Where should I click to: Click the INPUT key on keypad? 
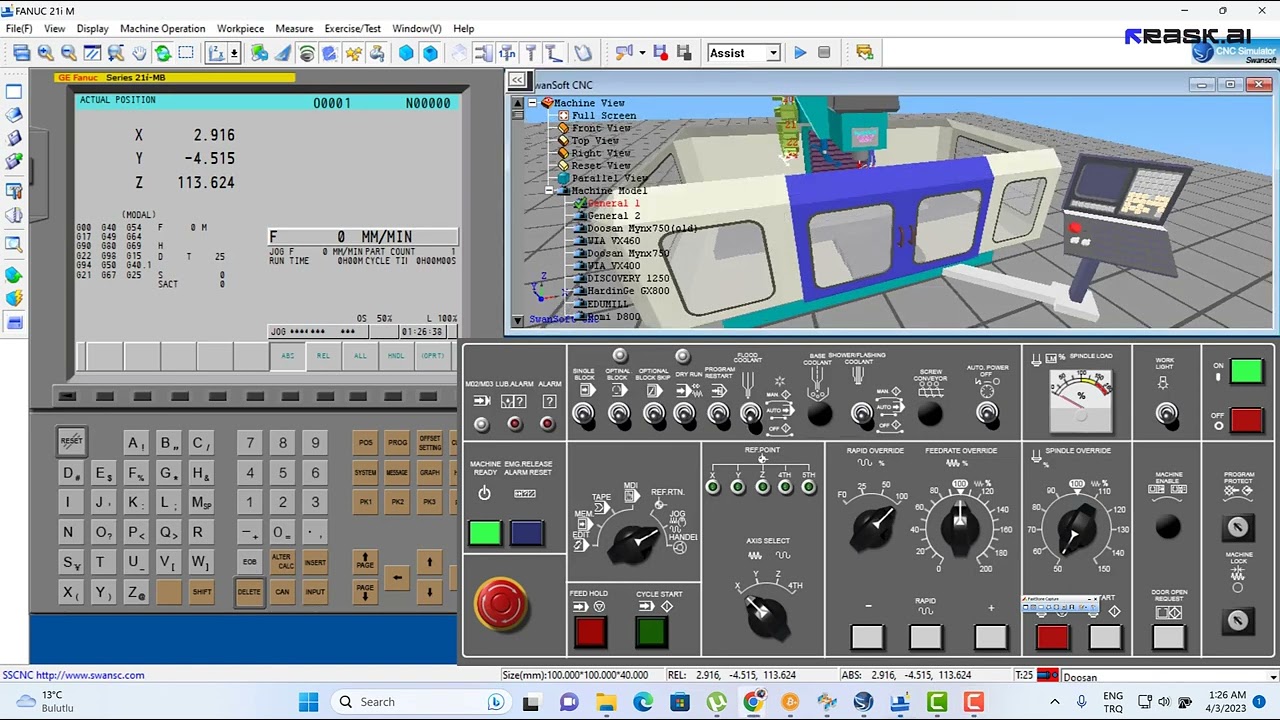[315, 592]
